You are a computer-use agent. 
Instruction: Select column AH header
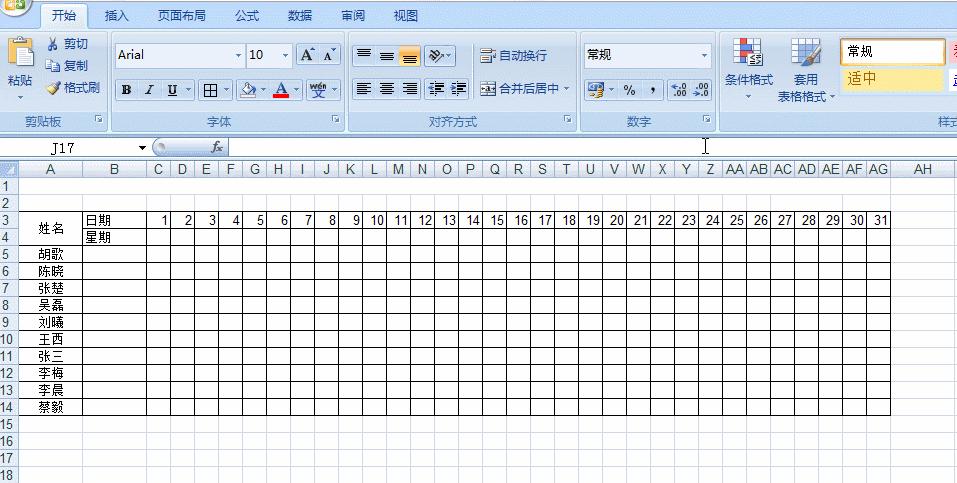coord(923,169)
